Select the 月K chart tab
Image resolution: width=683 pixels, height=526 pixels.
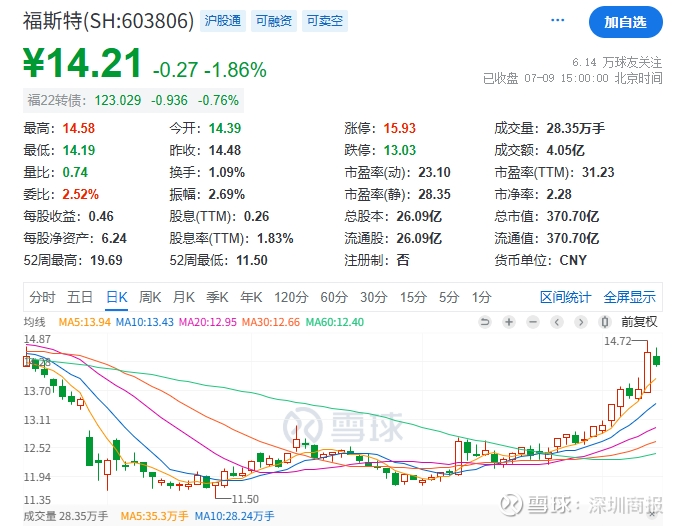pos(183,297)
